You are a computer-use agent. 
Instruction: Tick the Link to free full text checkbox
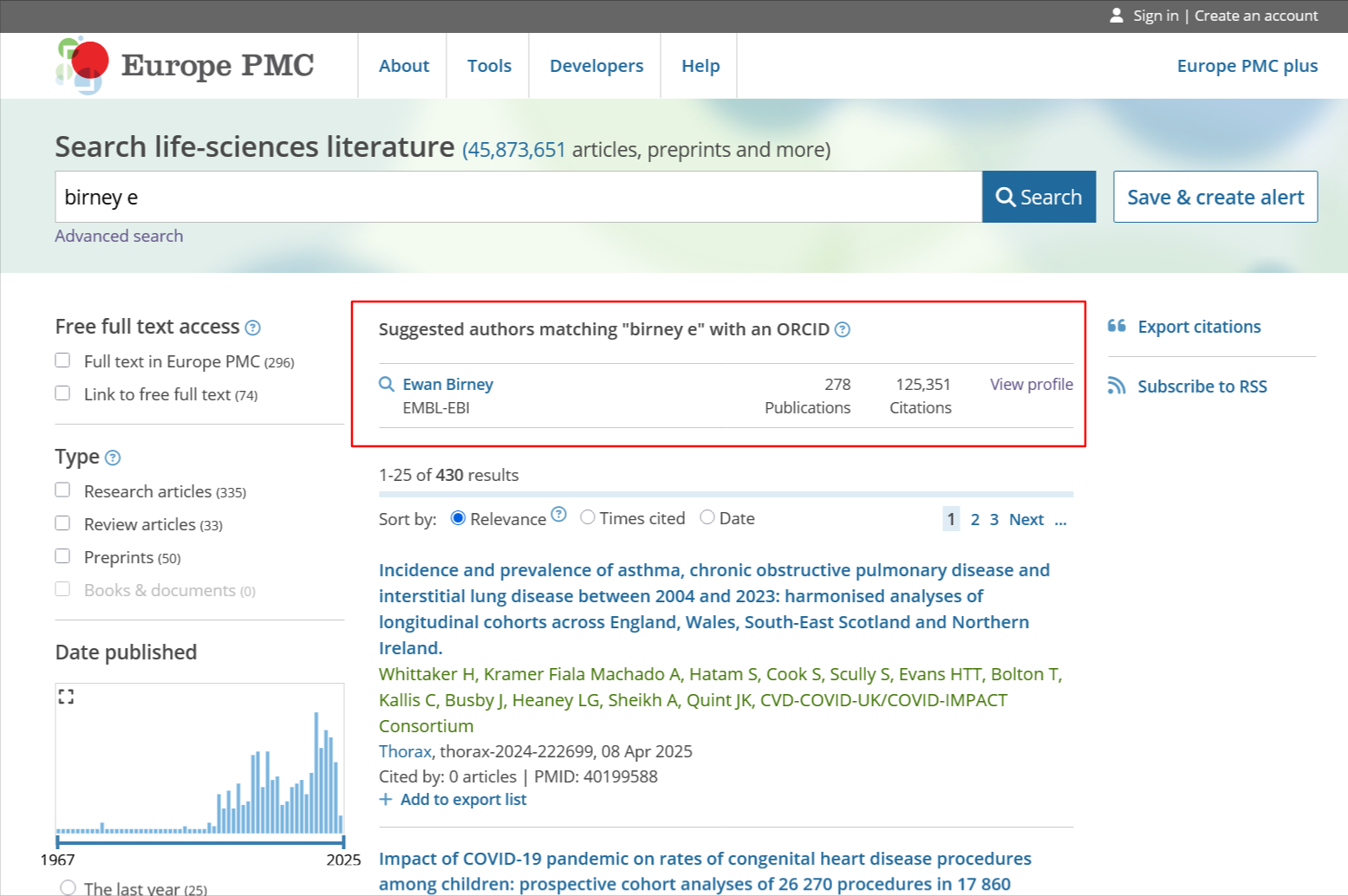coord(62,393)
